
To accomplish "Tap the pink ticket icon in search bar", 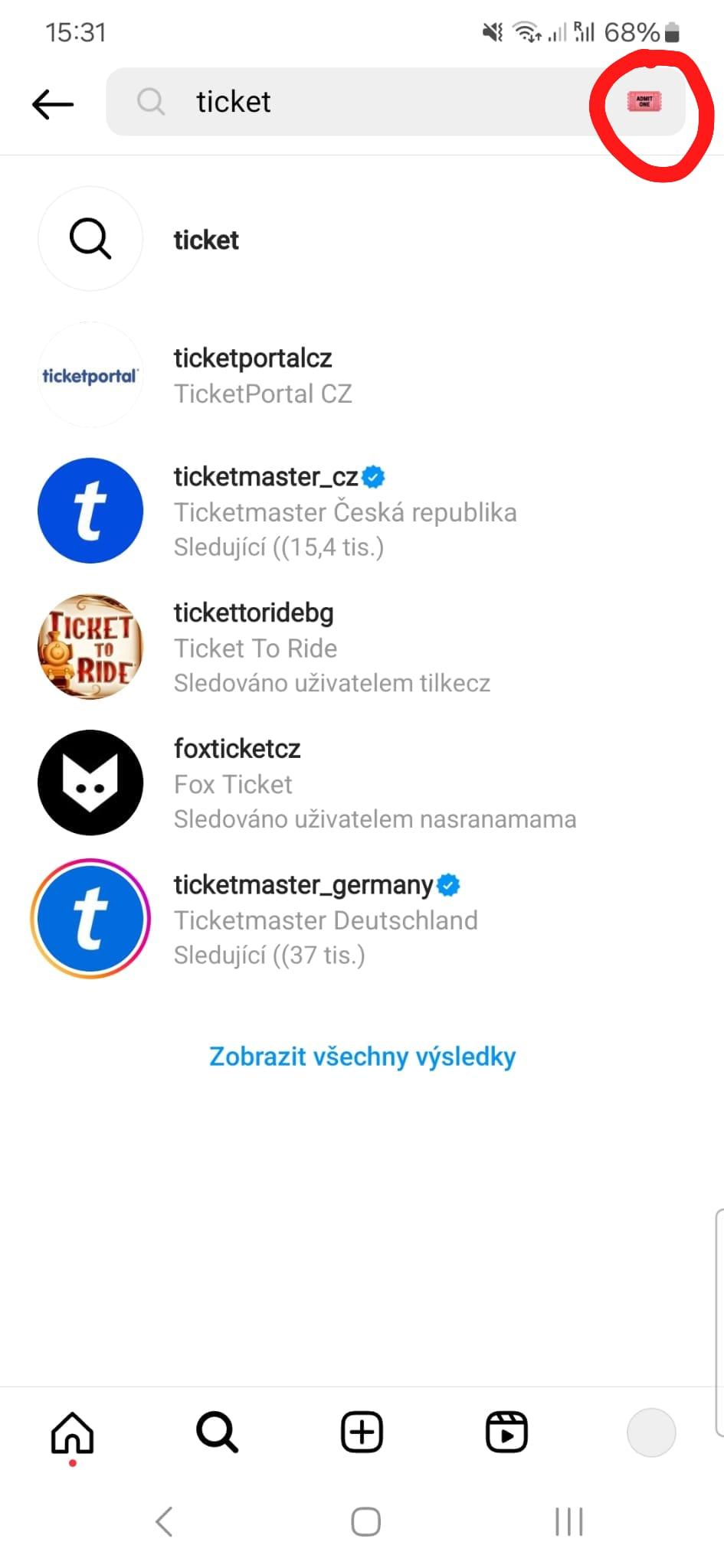I will click(x=644, y=101).
